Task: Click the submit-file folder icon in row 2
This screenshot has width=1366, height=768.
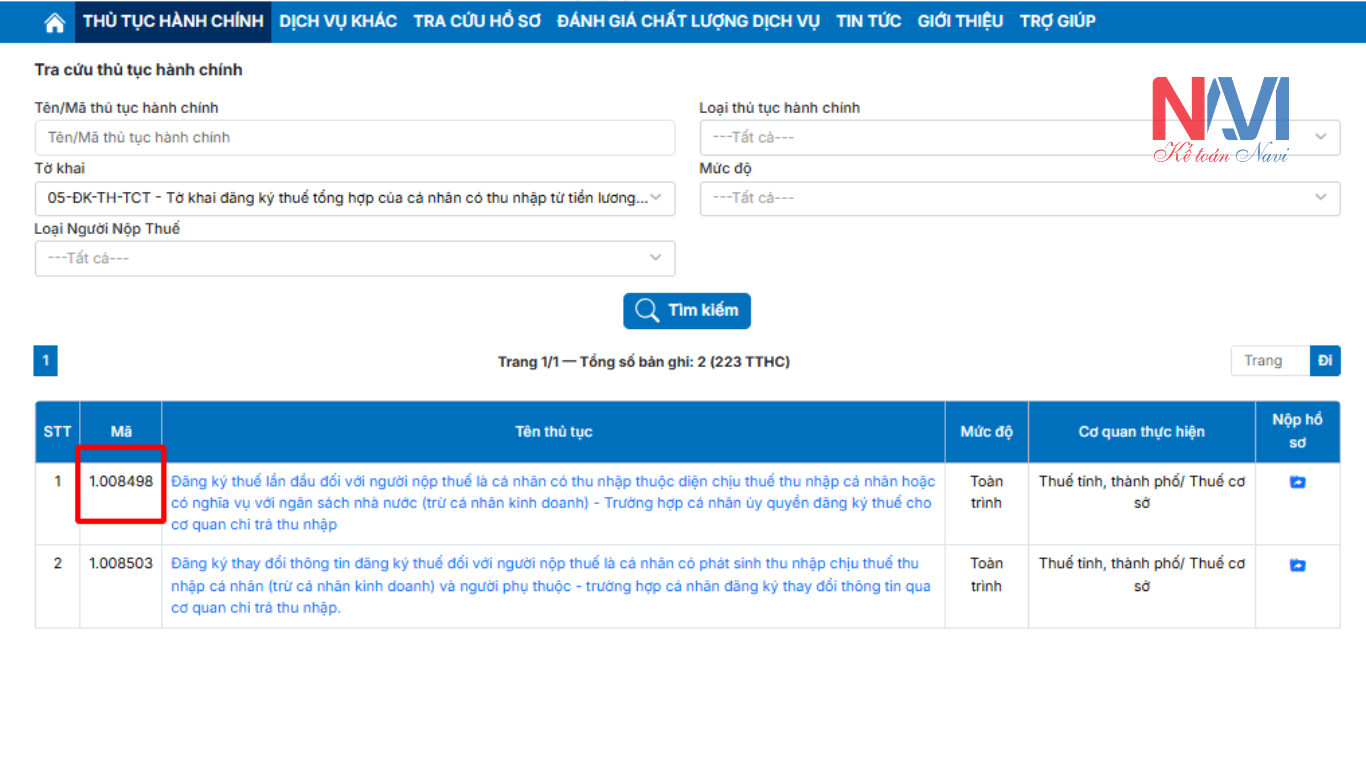Action: (x=1297, y=565)
